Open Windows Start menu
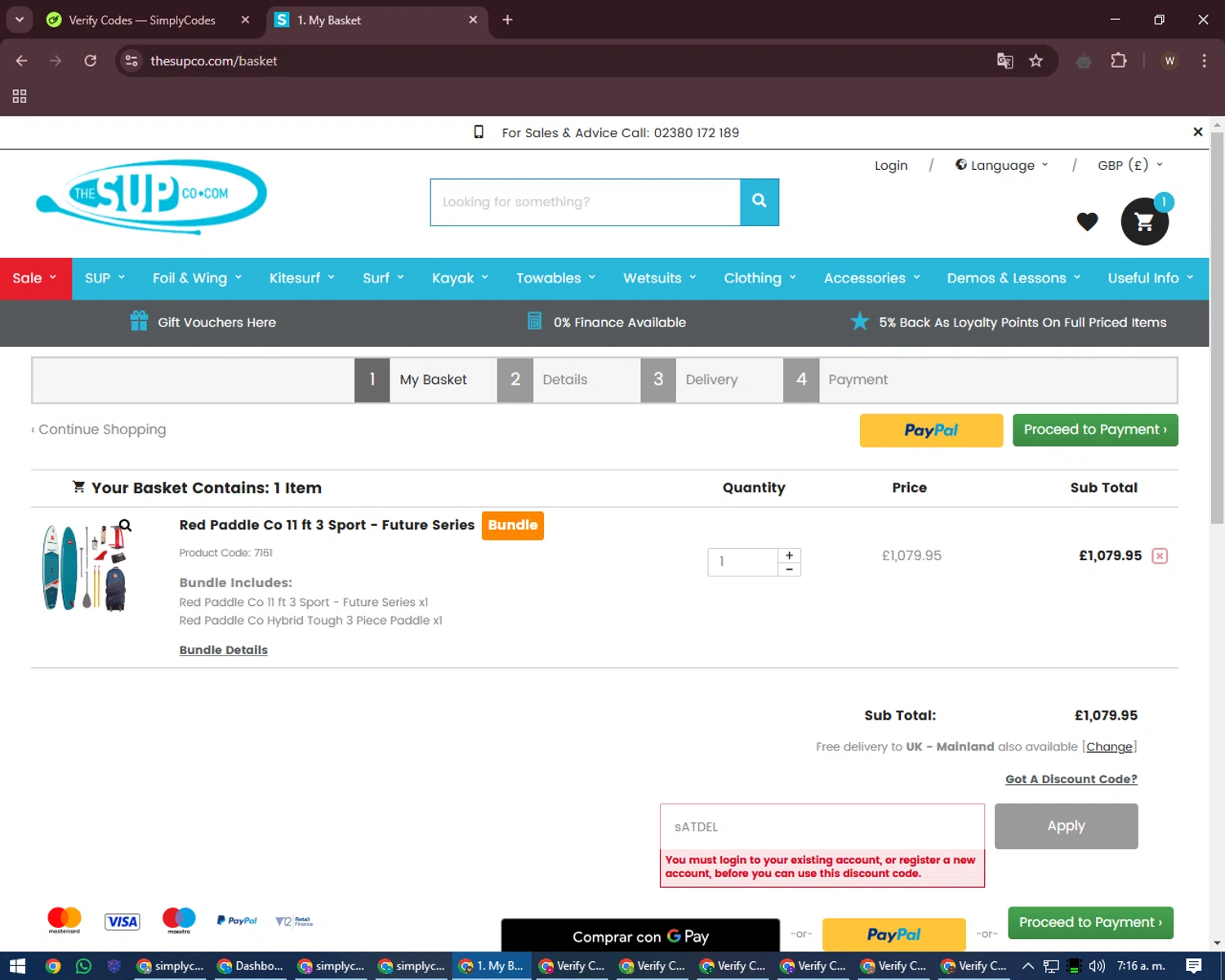 click(x=17, y=966)
